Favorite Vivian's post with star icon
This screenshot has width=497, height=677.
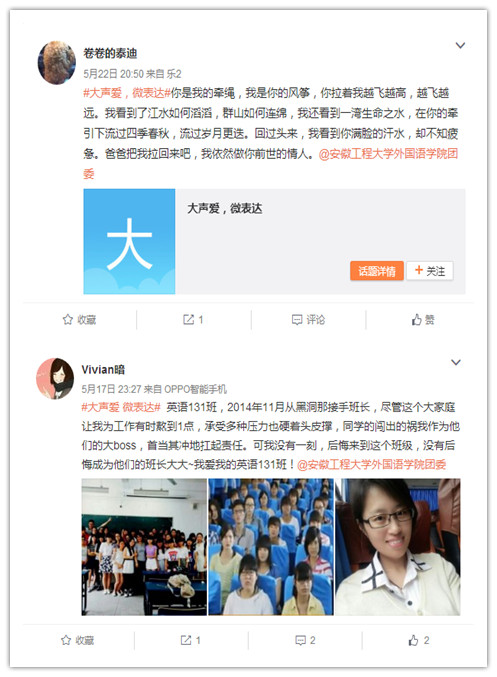click(x=77, y=640)
